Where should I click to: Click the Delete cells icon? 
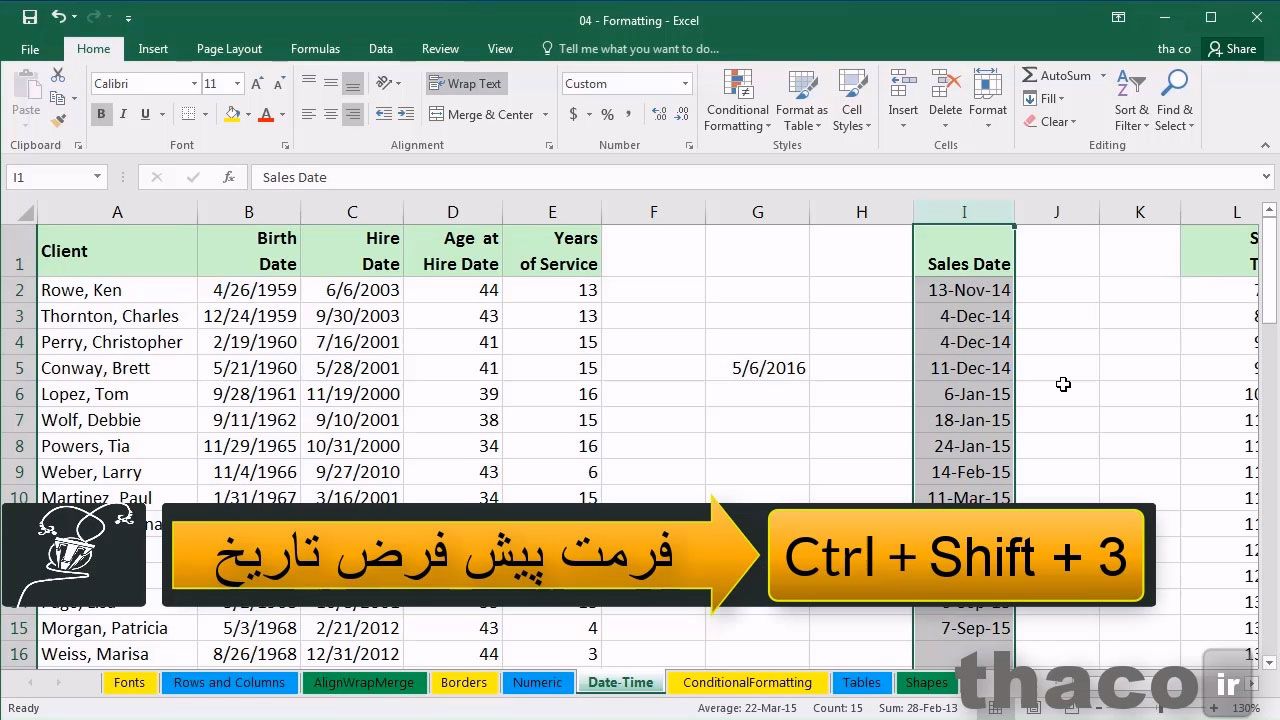click(945, 86)
